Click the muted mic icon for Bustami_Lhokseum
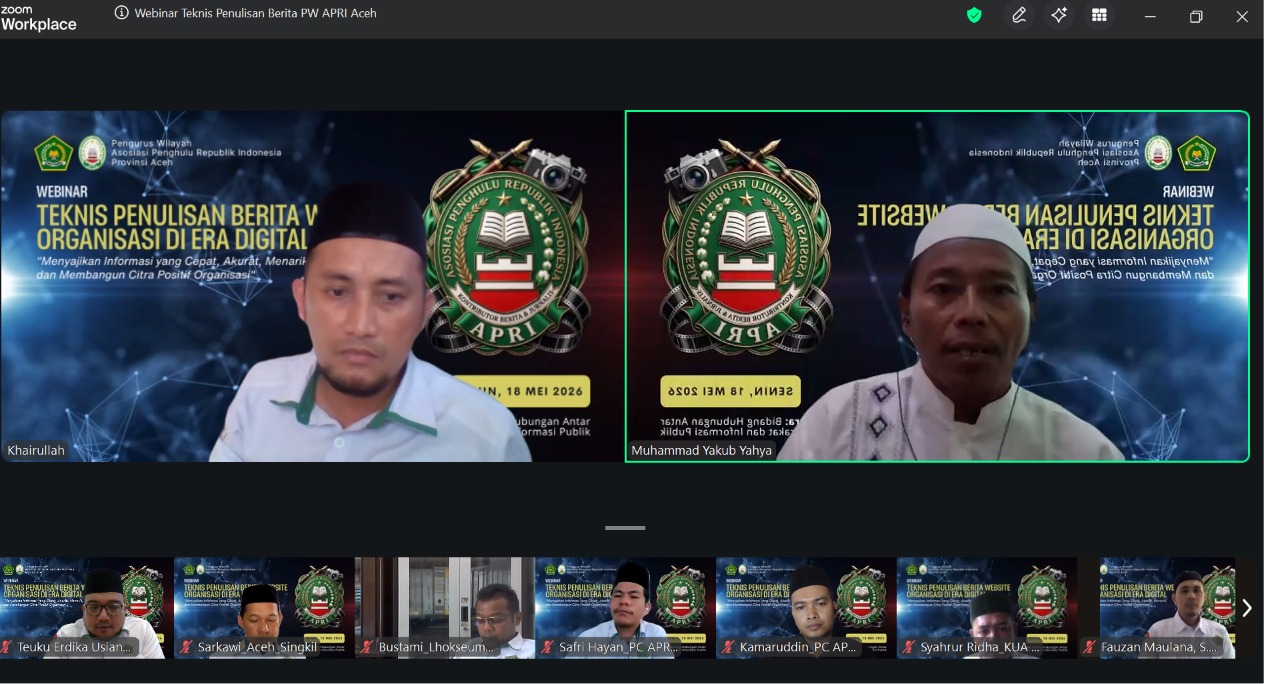 pyautogui.click(x=367, y=647)
